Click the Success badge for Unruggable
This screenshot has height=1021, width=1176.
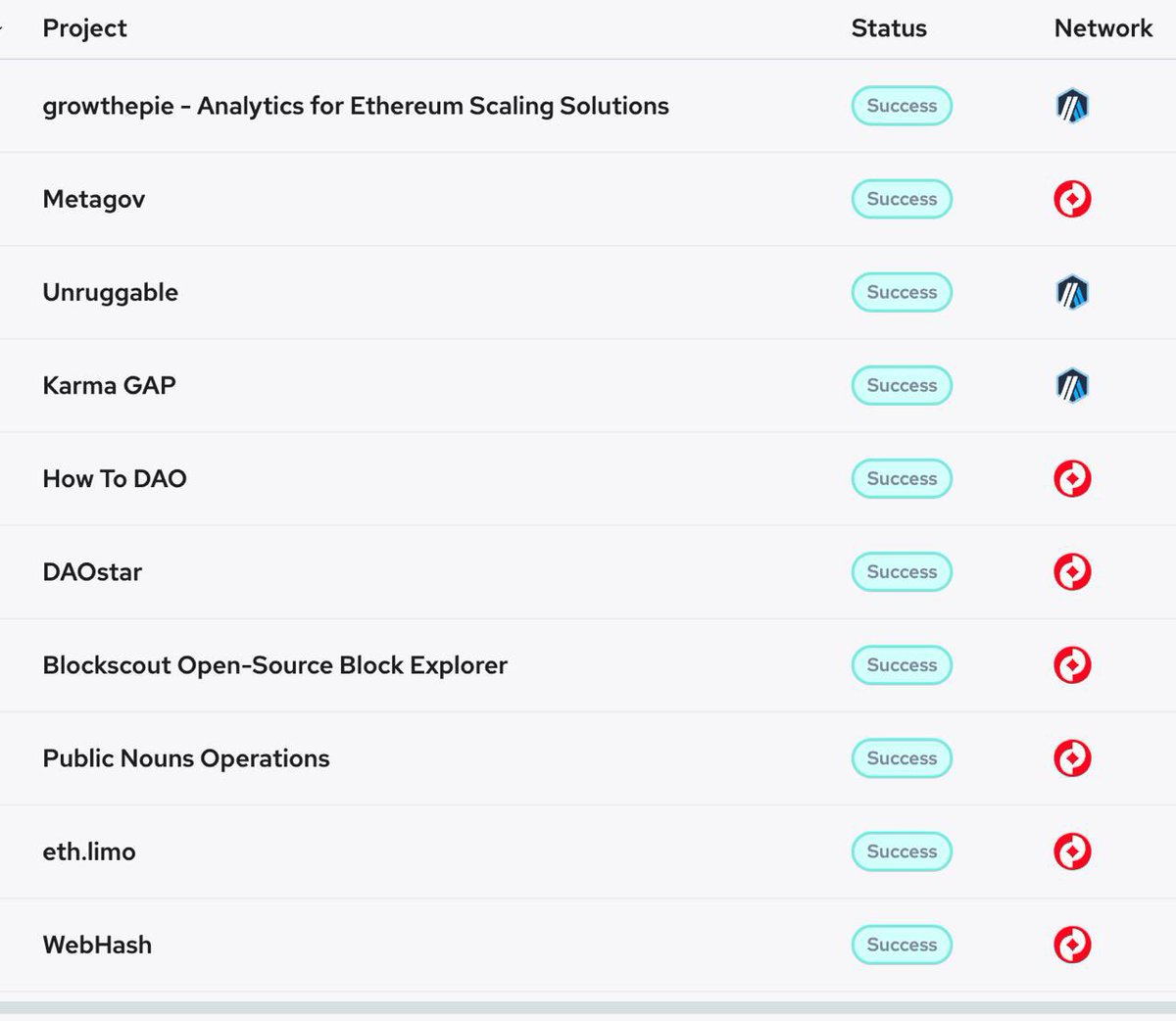pos(902,292)
